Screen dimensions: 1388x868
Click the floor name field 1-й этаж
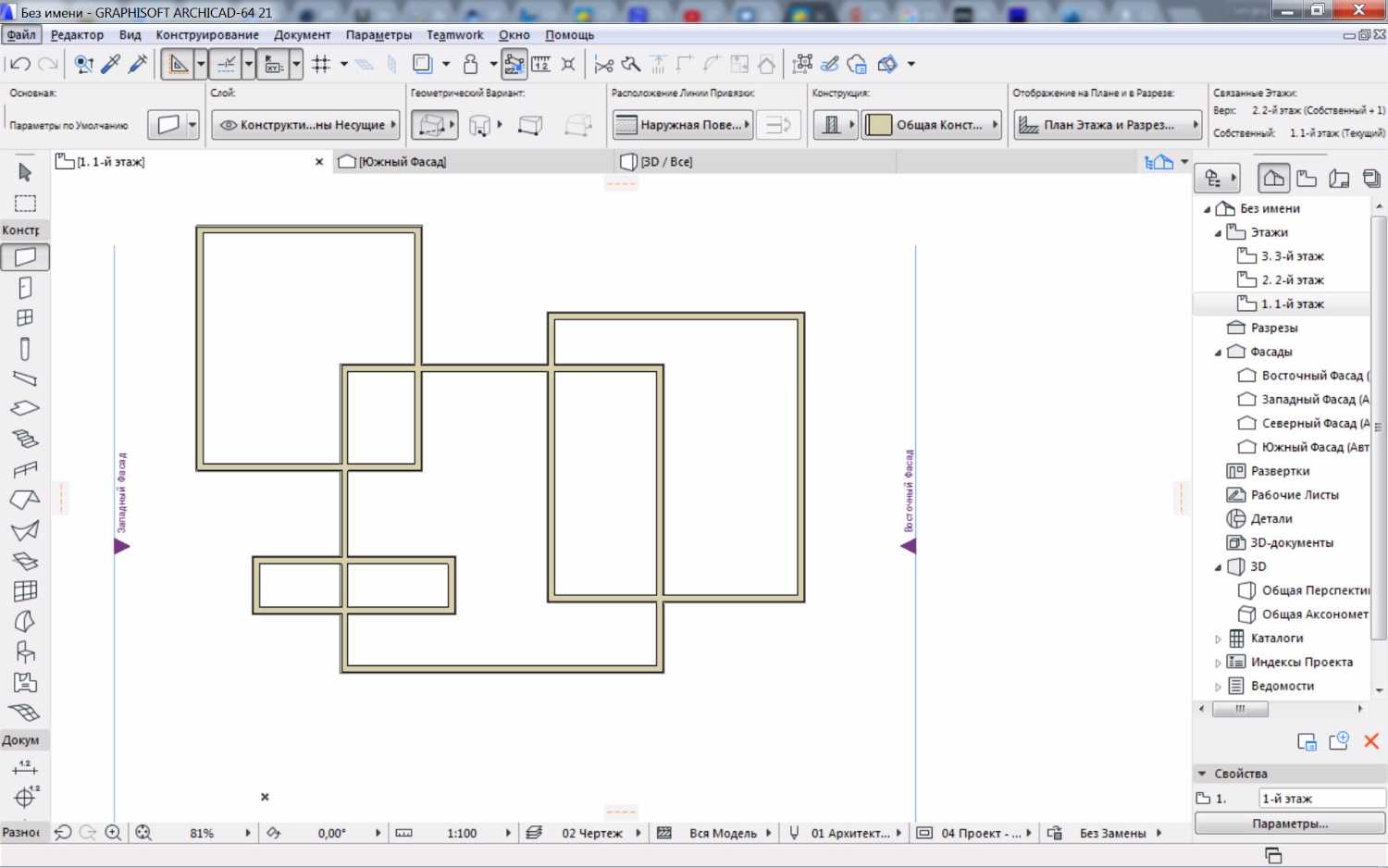coord(1320,799)
